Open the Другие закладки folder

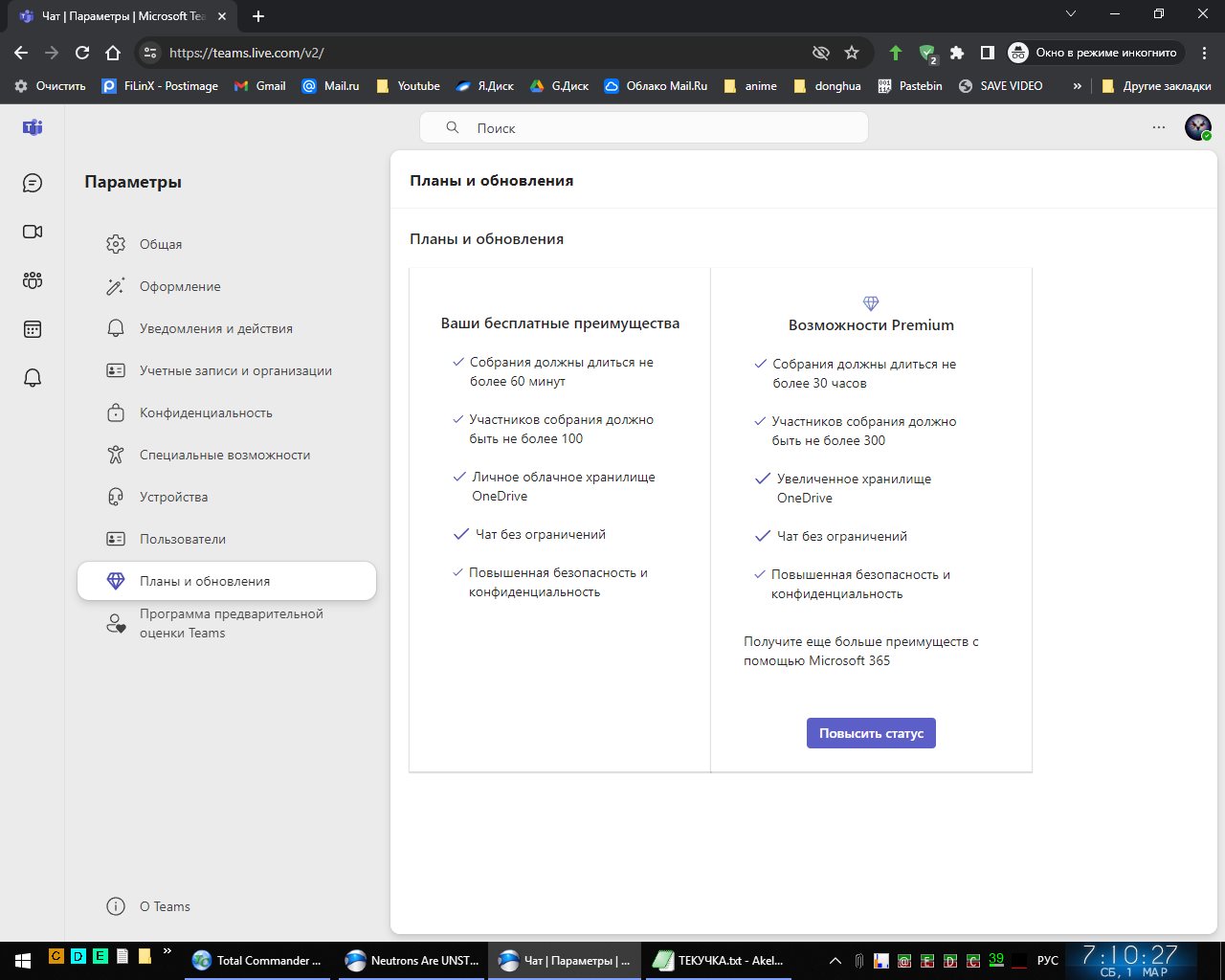[1156, 86]
